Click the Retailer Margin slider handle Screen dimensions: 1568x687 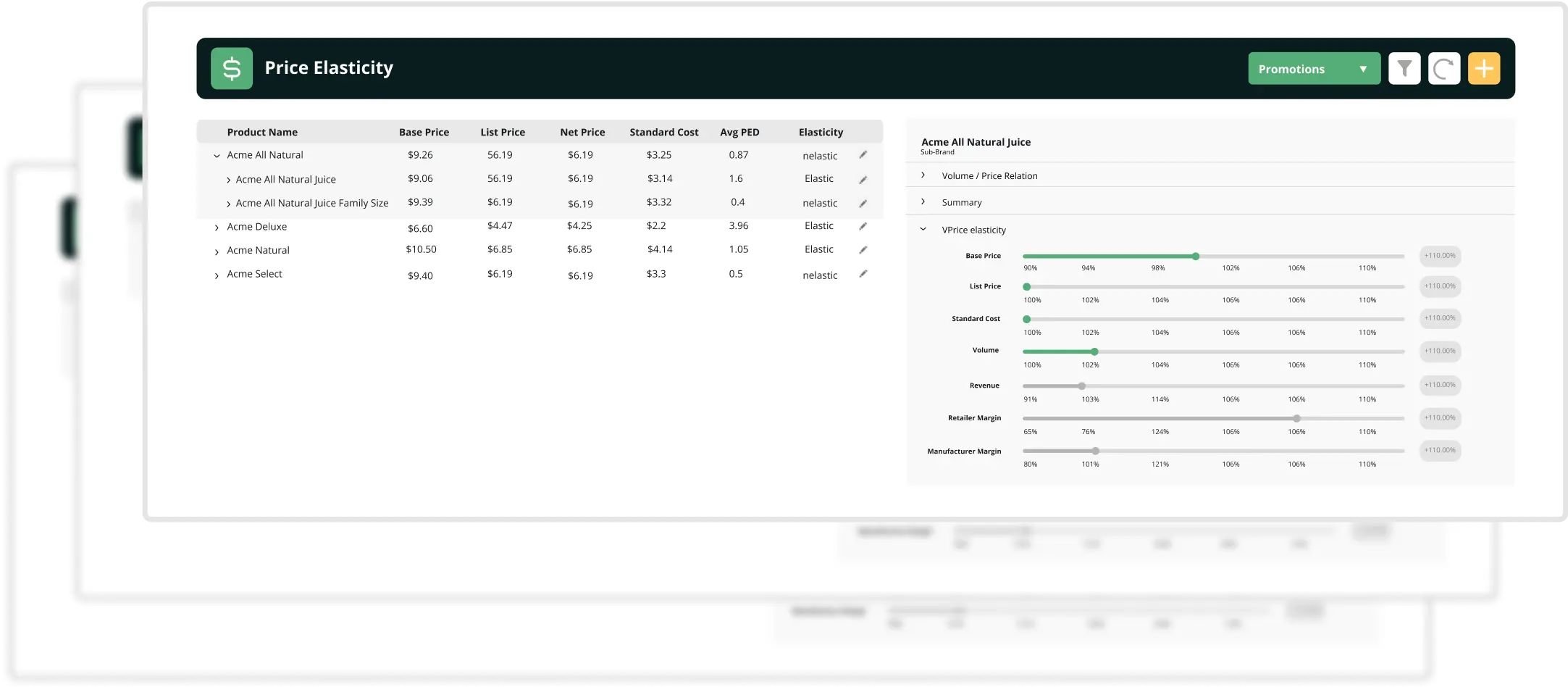coord(1297,419)
